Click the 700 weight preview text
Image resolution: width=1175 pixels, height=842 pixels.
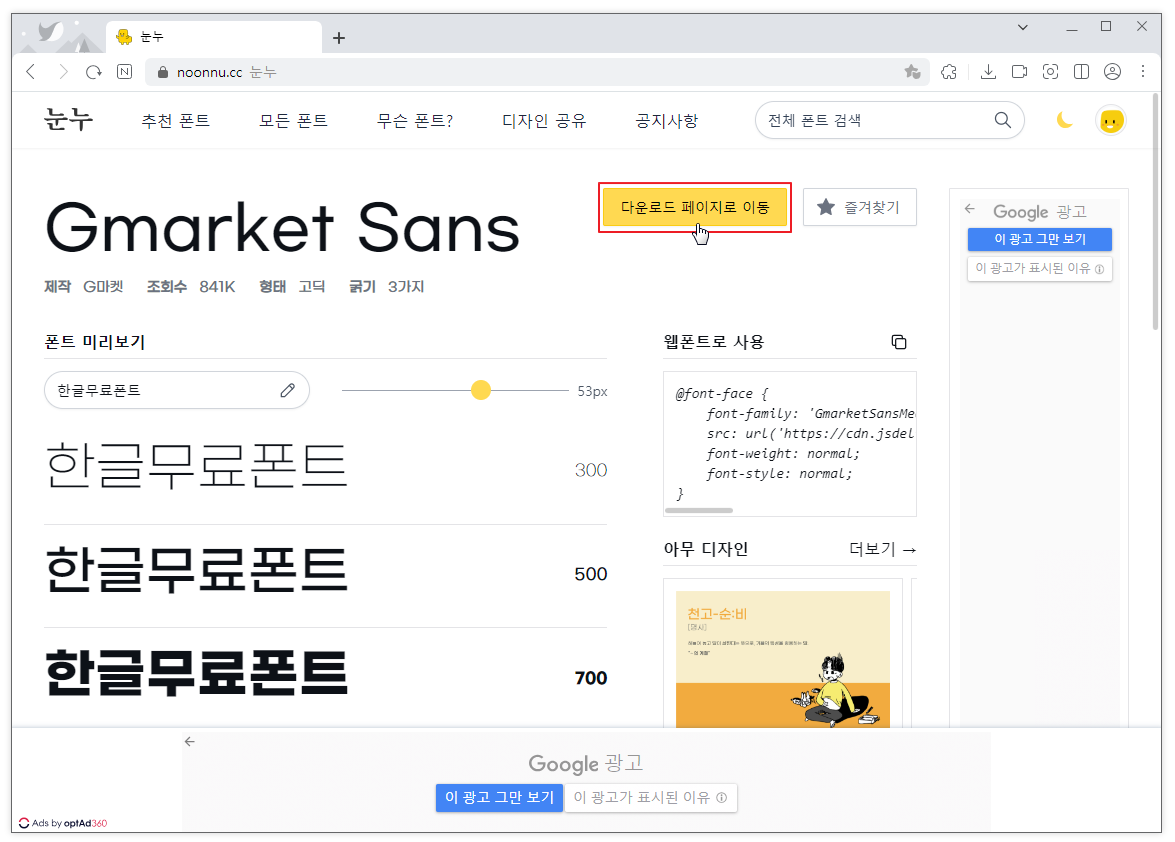(x=196, y=673)
